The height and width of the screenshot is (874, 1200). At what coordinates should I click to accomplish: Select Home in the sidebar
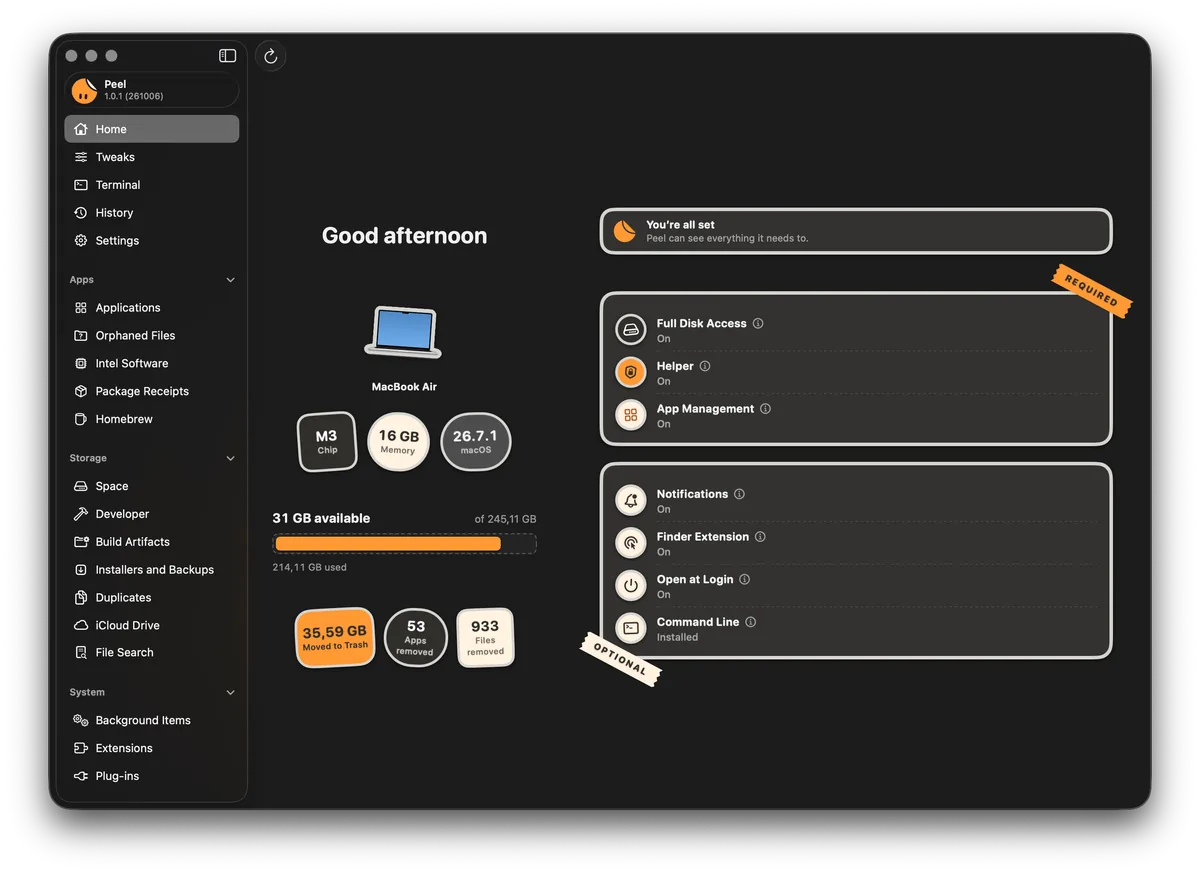152,129
